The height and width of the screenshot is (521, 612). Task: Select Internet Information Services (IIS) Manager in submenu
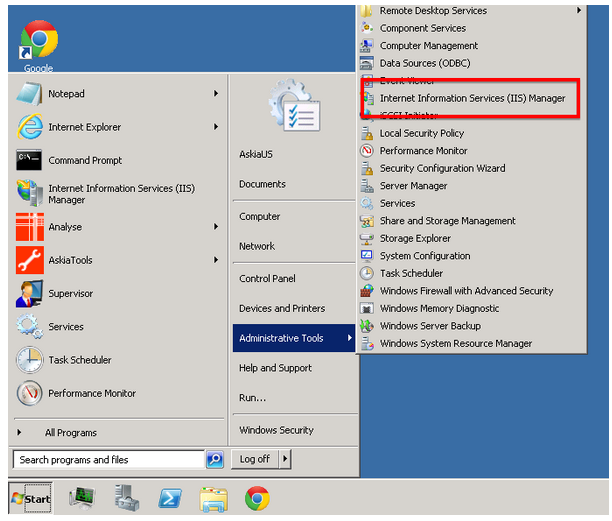coord(472,98)
